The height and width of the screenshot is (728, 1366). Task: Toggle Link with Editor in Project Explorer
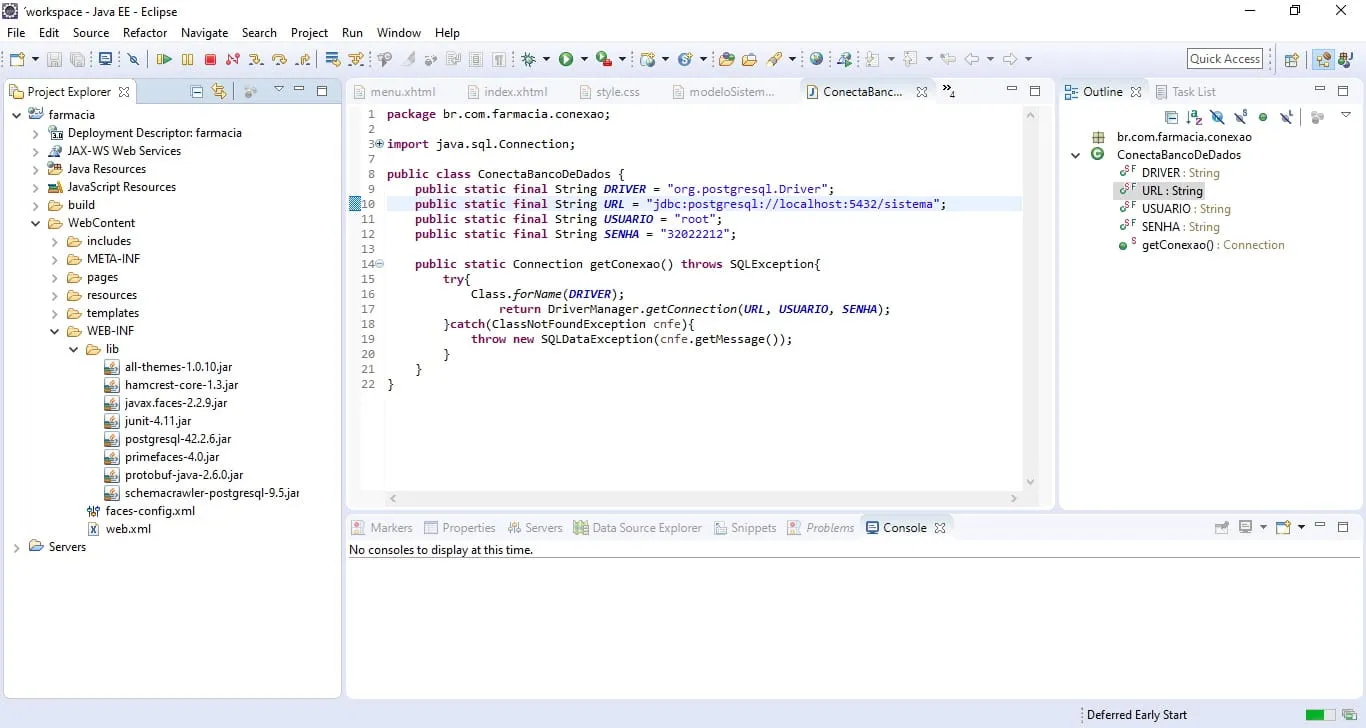point(219,92)
